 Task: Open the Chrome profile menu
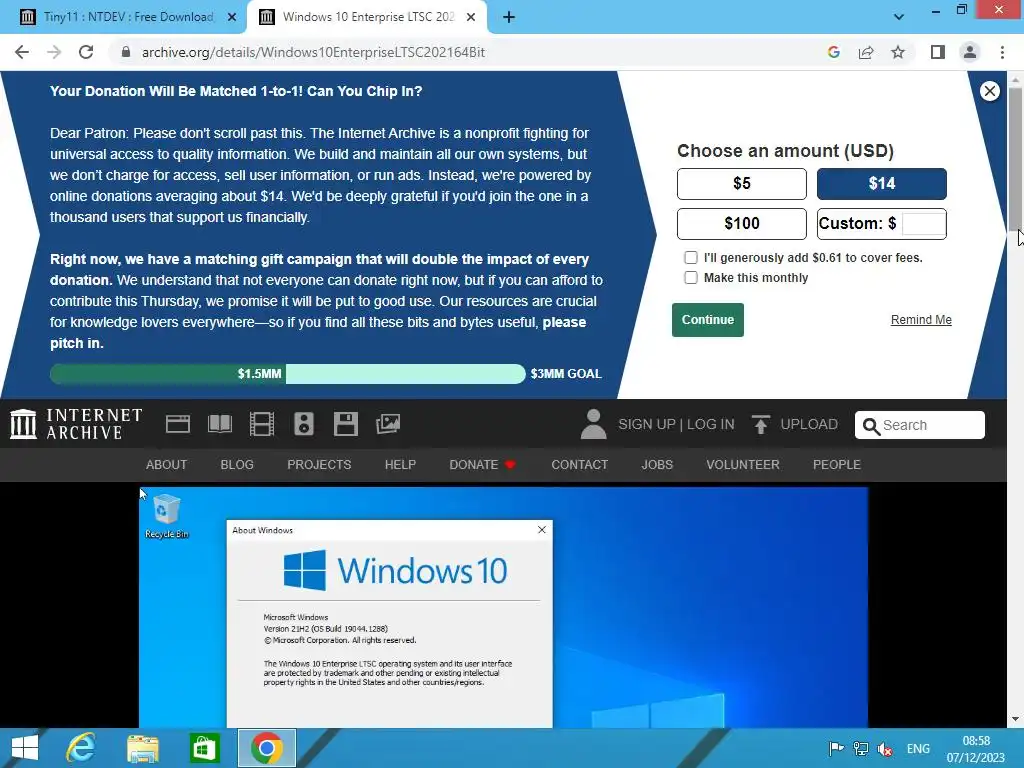970,52
